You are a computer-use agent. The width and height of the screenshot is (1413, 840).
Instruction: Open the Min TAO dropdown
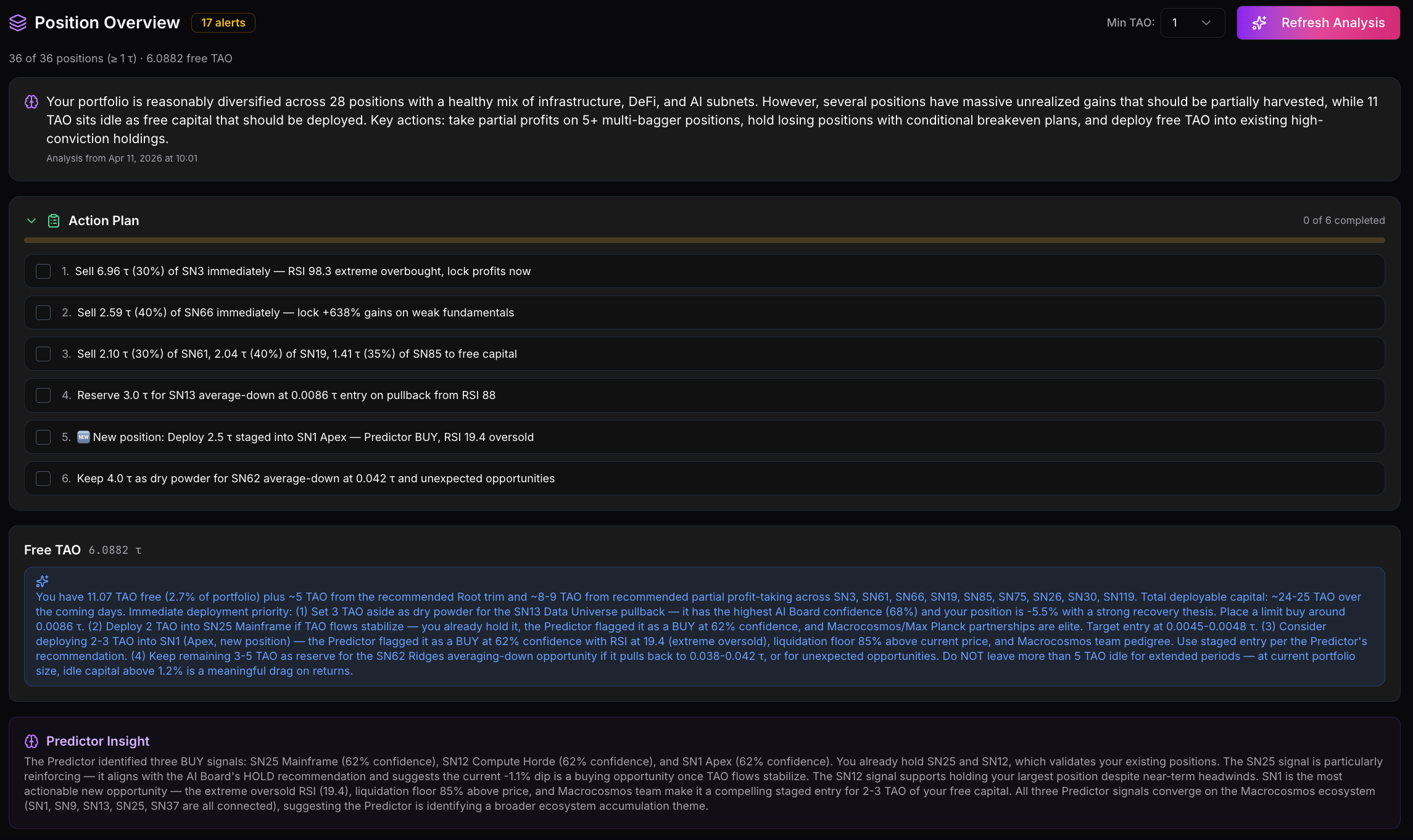click(1192, 23)
